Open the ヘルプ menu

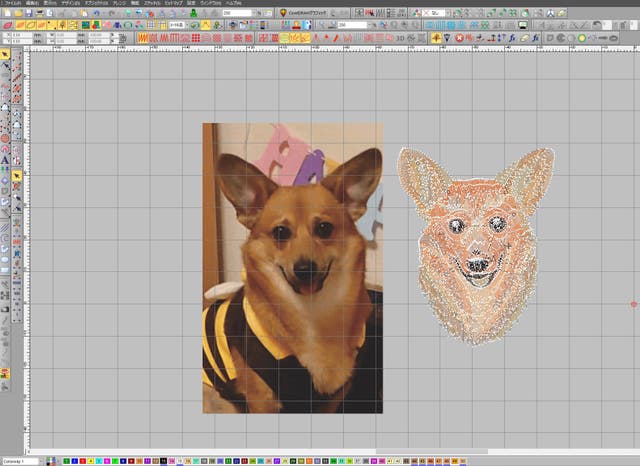234,3
